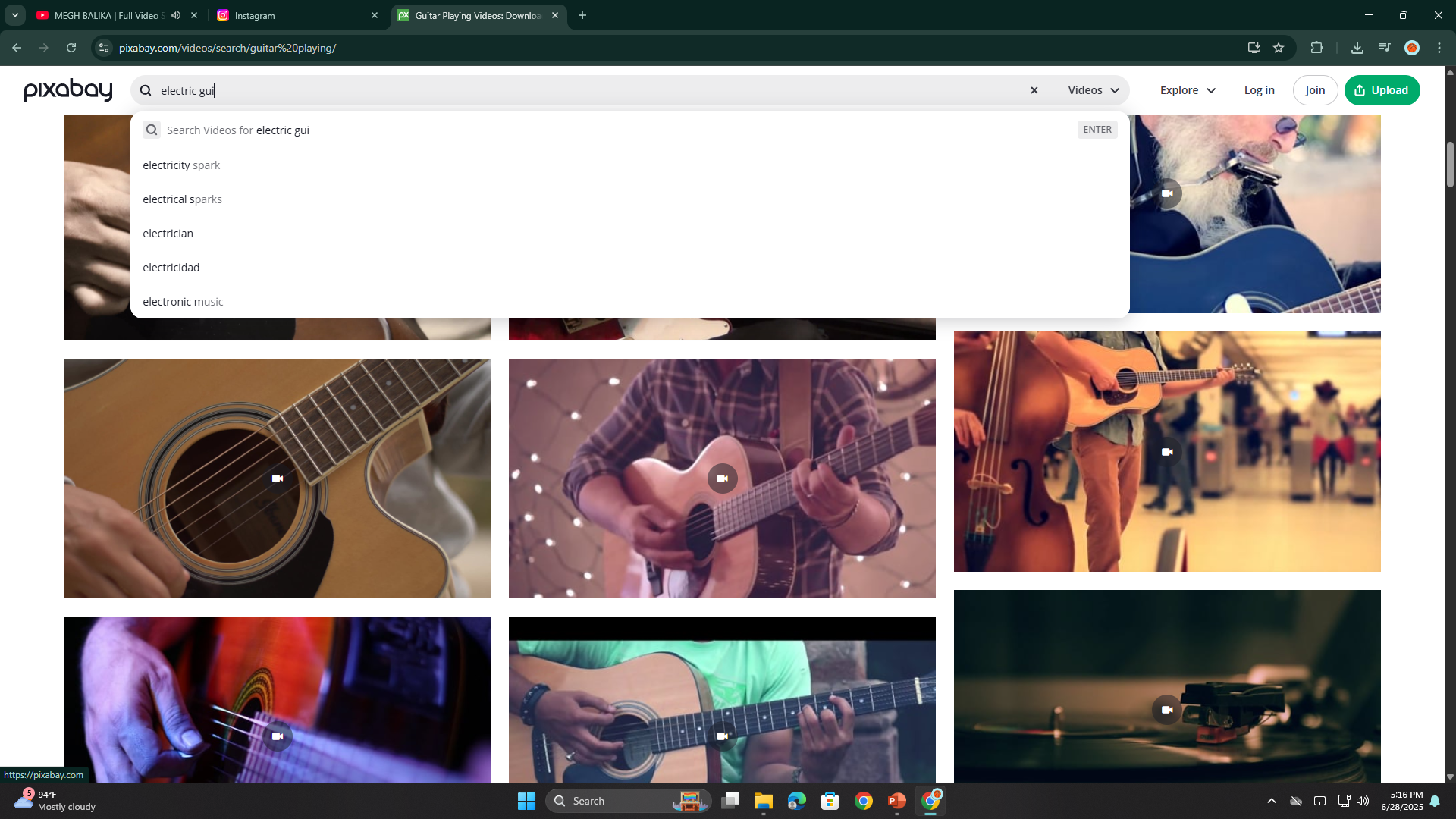Open the purple-lit guitar strumming video
Viewport: 1456px width, 819px height.
pyautogui.click(x=278, y=700)
